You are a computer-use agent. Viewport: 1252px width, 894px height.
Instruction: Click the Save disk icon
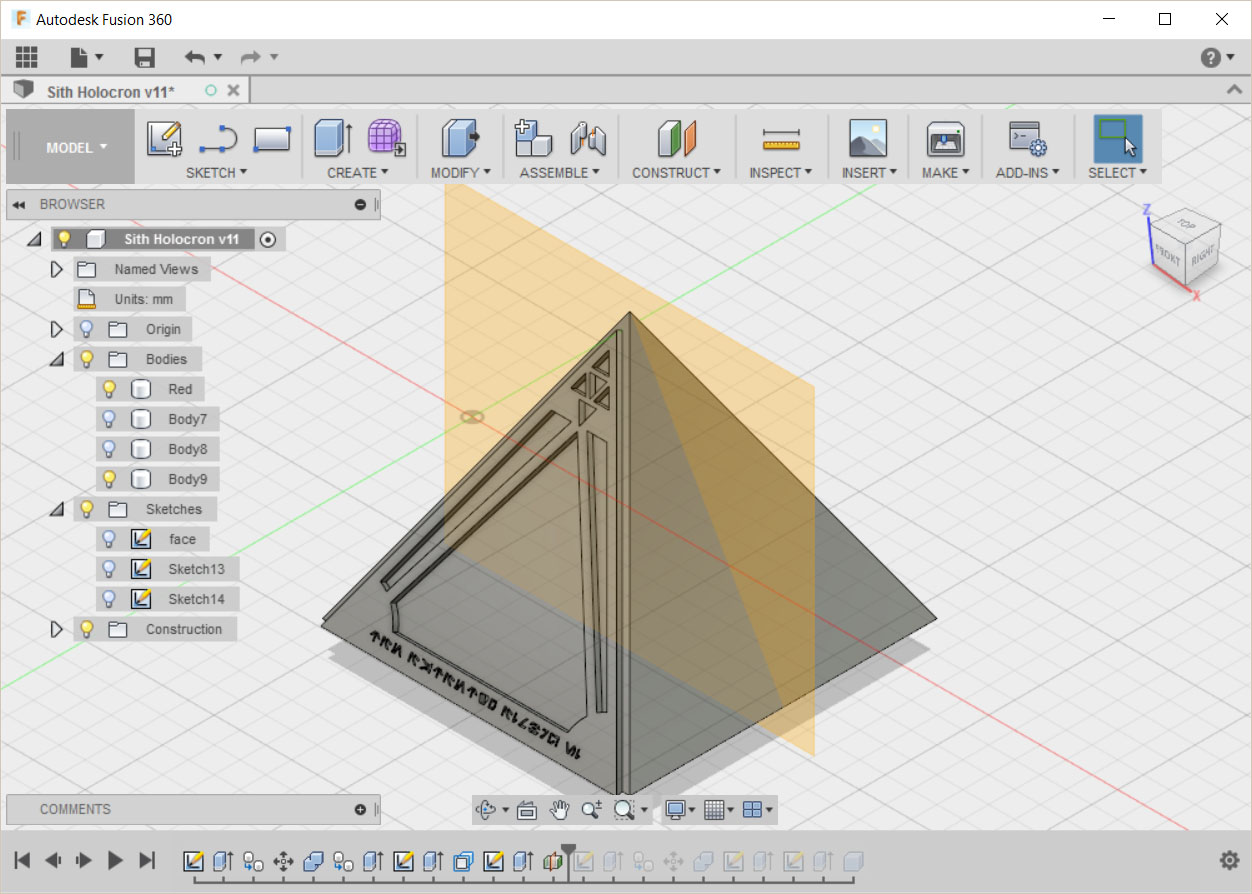145,57
